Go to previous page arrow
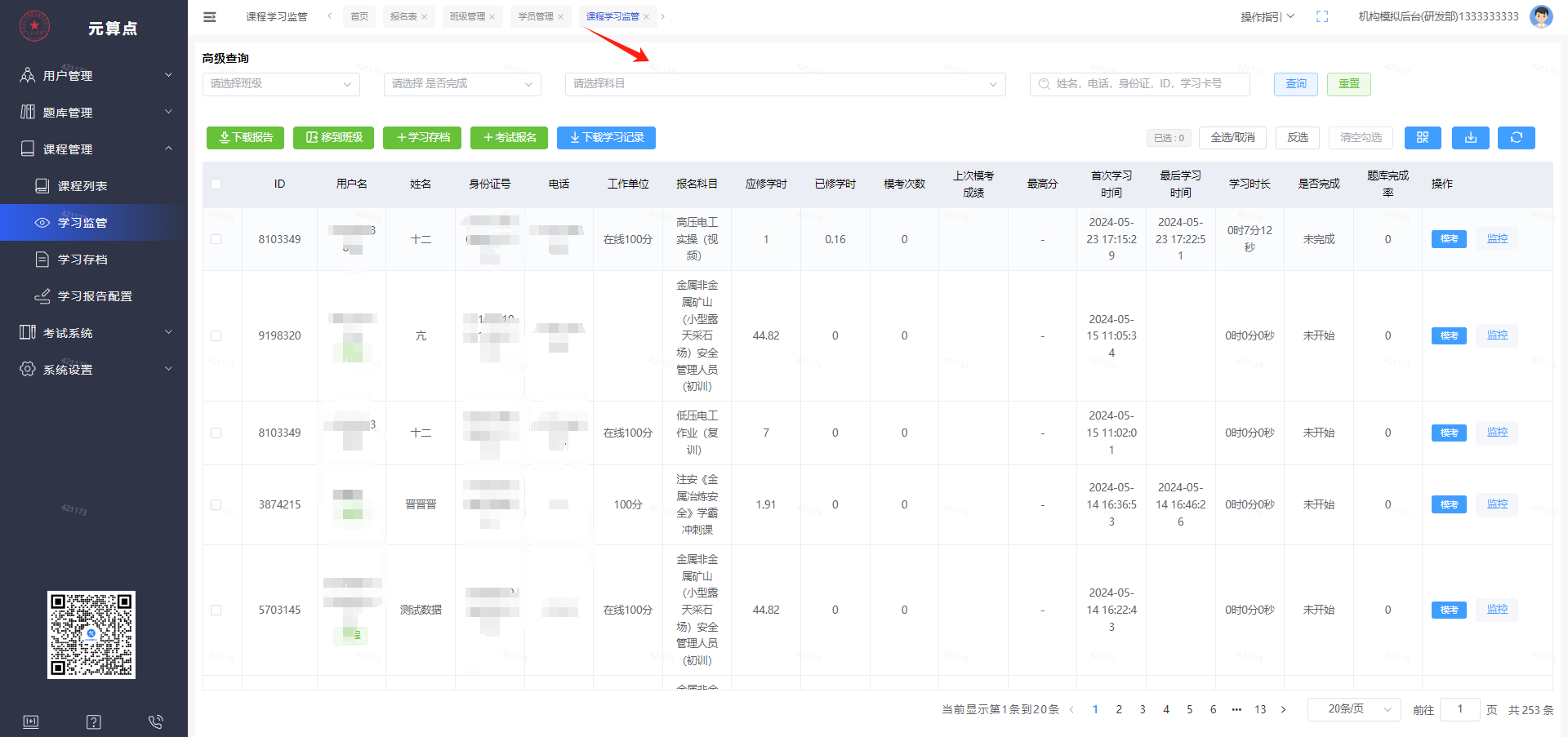Viewport: 1568px width, 737px height. (1071, 709)
